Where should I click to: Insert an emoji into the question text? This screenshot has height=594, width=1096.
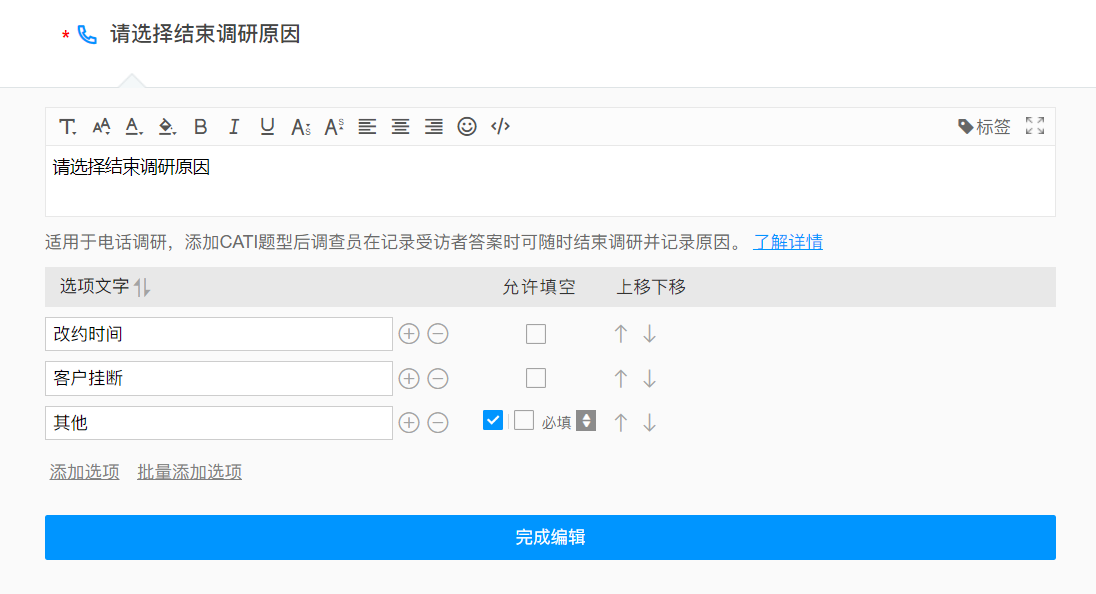tap(467, 126)
